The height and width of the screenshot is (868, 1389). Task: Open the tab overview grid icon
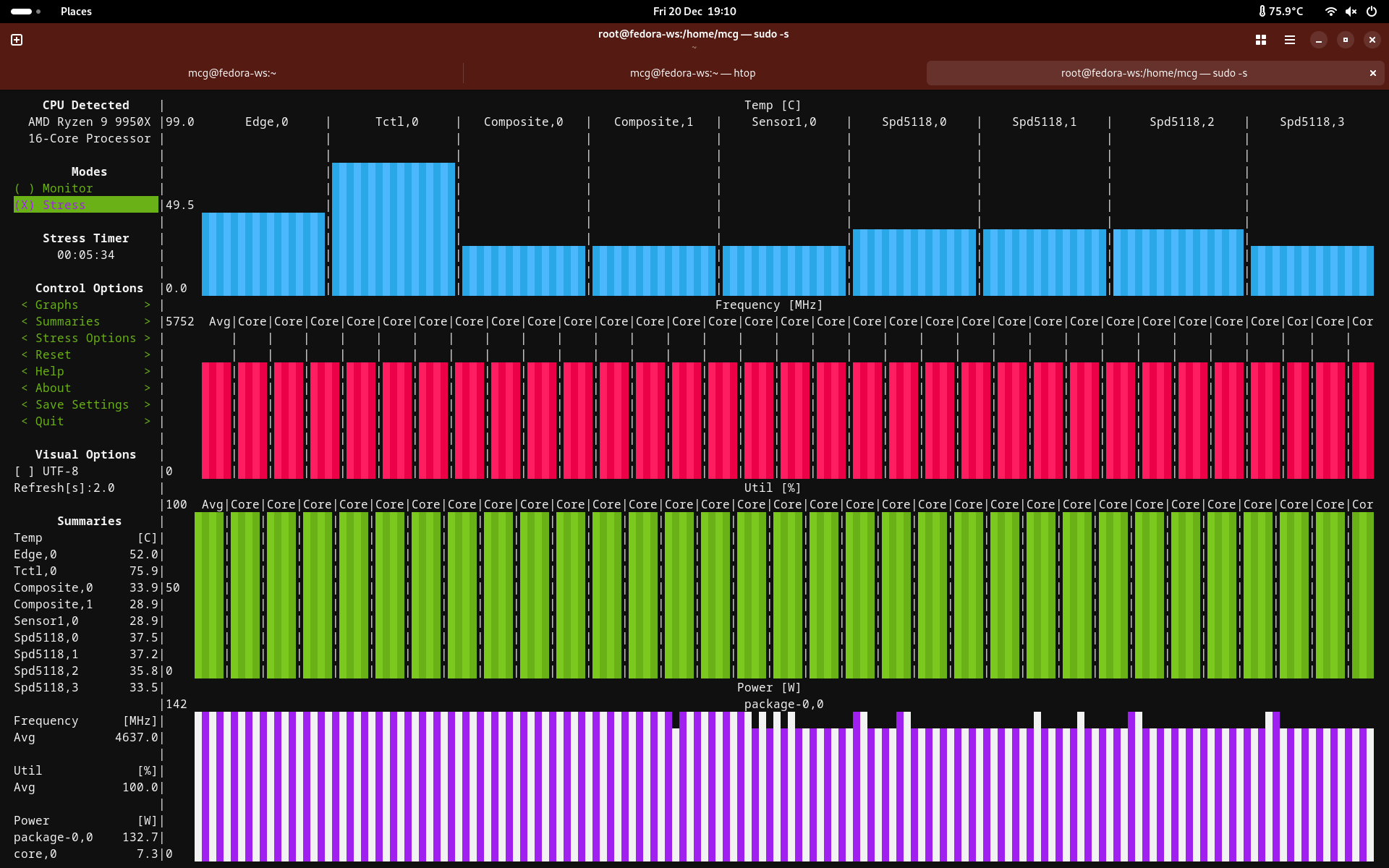[x=1261, y=40]
